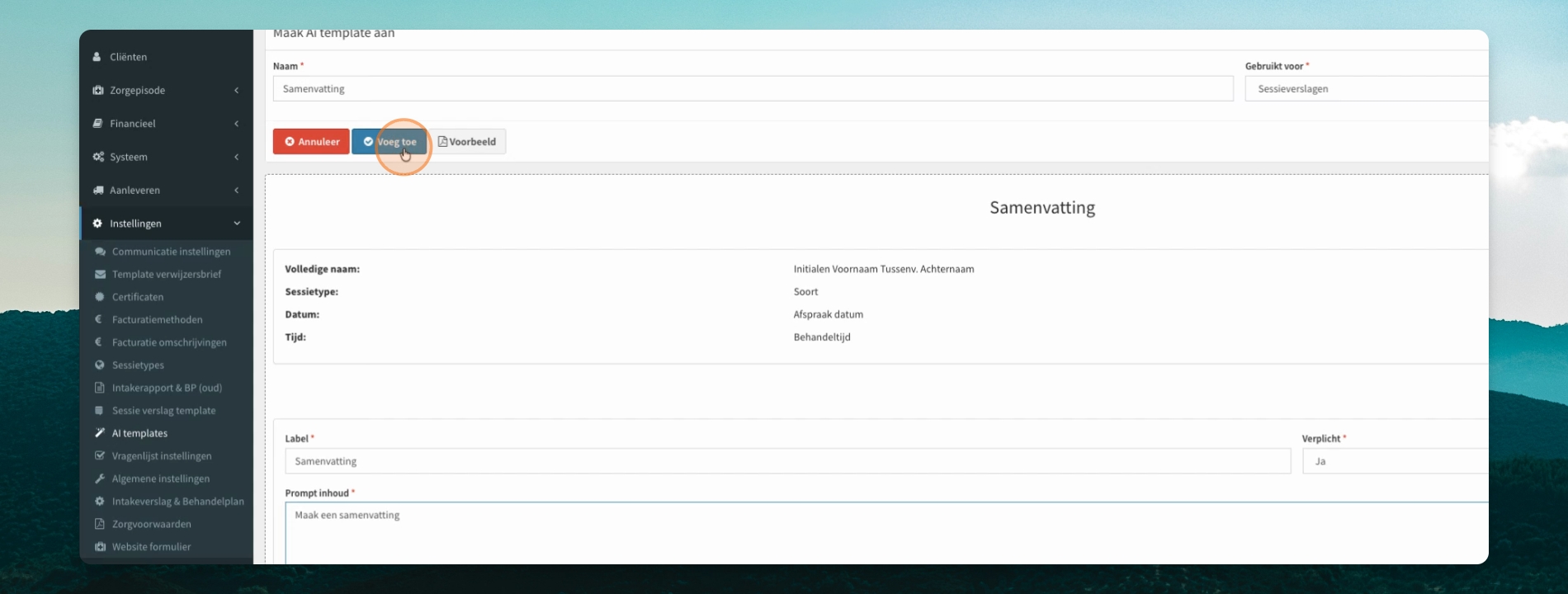Click the AI templates magic wand icon

tap(100, 433)
